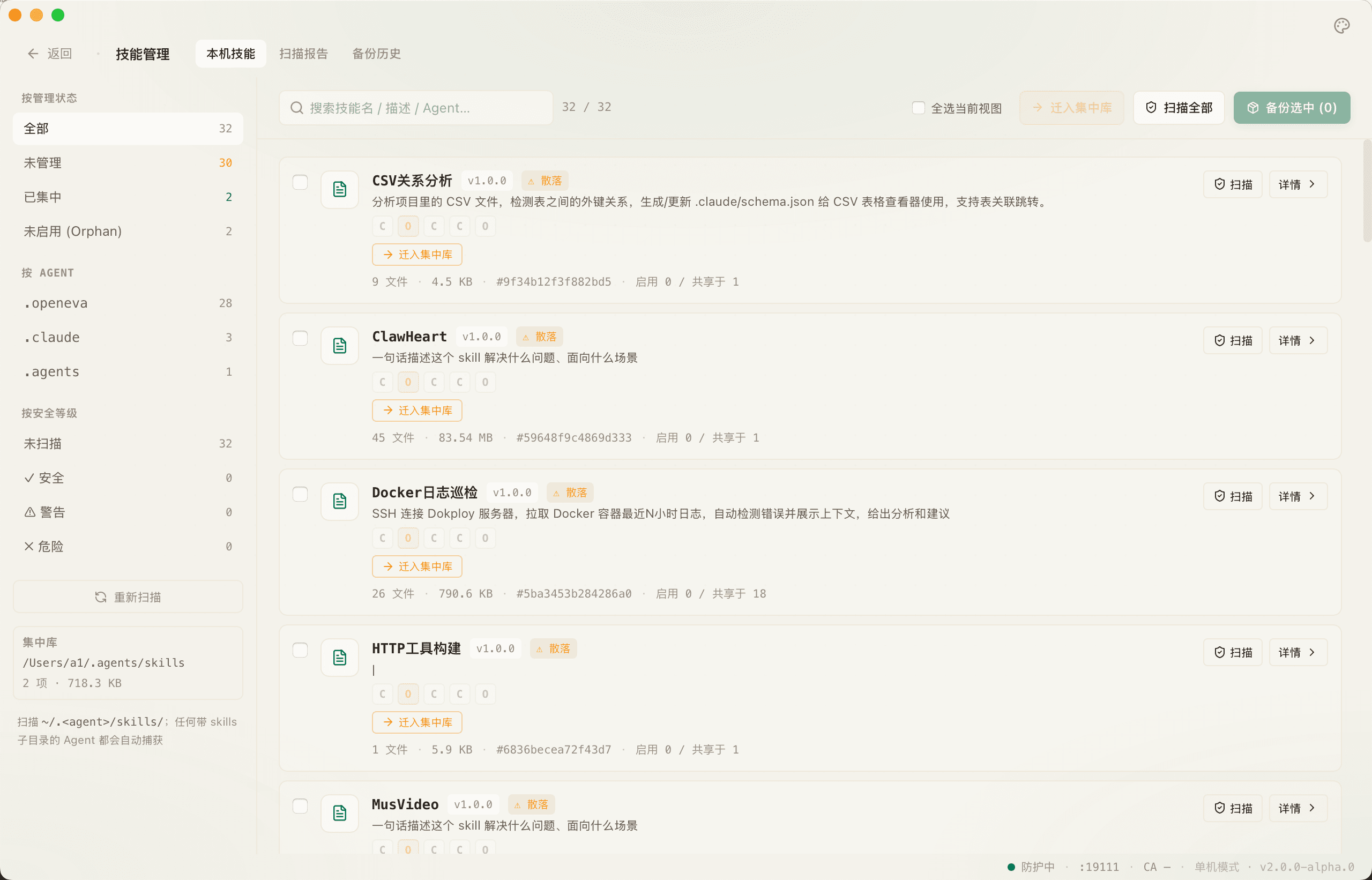Switch to the 扫描报告 tab
This screenshot has width=1372, height=880.
[x=303, y=54]
